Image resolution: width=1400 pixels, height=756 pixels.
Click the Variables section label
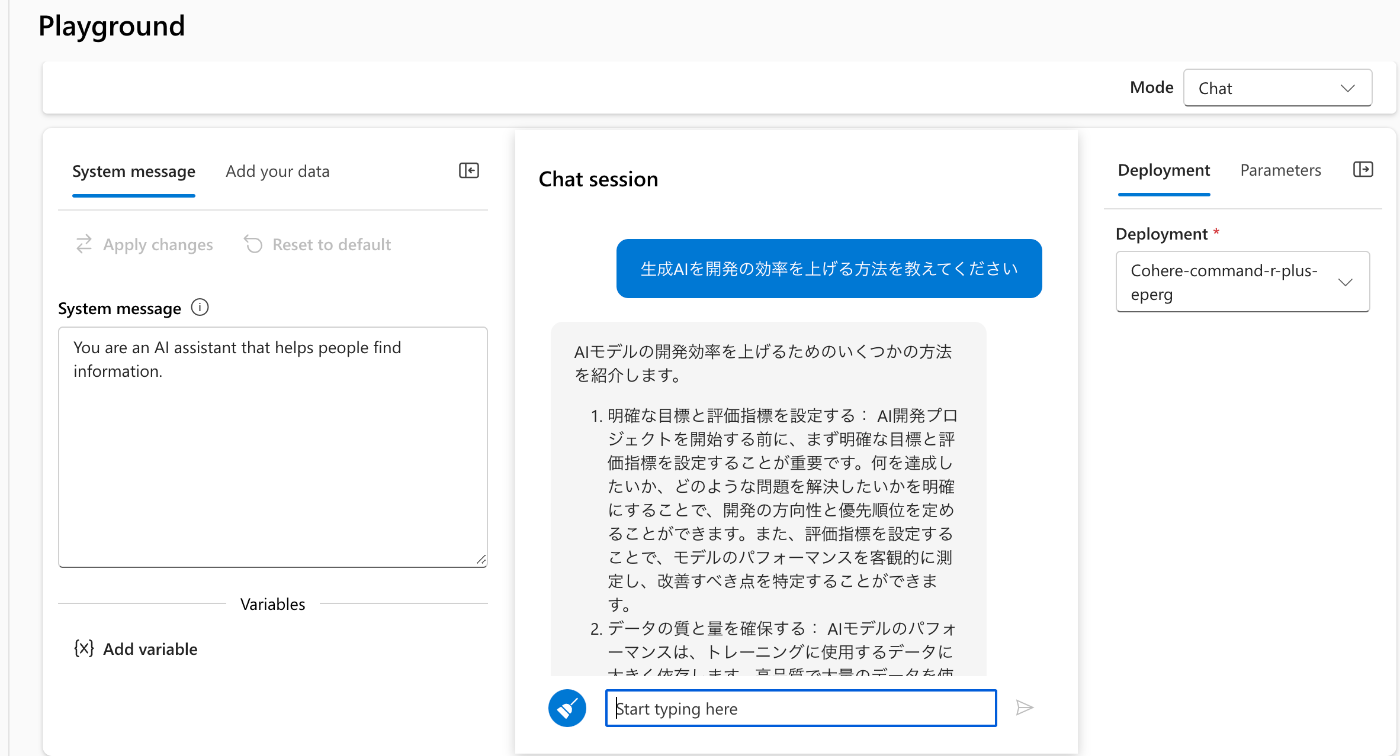click(273, 604)
